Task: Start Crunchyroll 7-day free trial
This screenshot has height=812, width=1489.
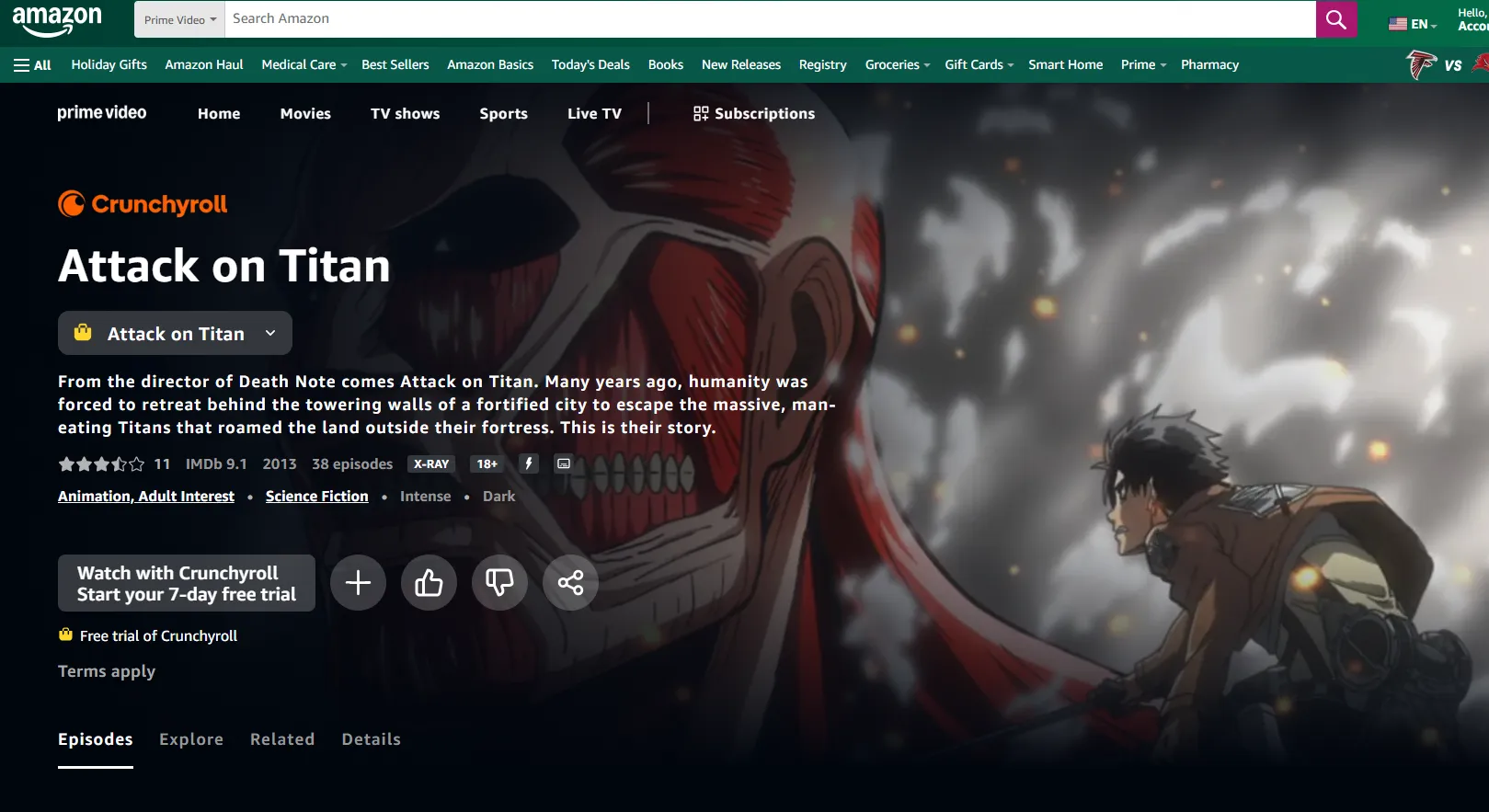Action: (x=187, y=583)
